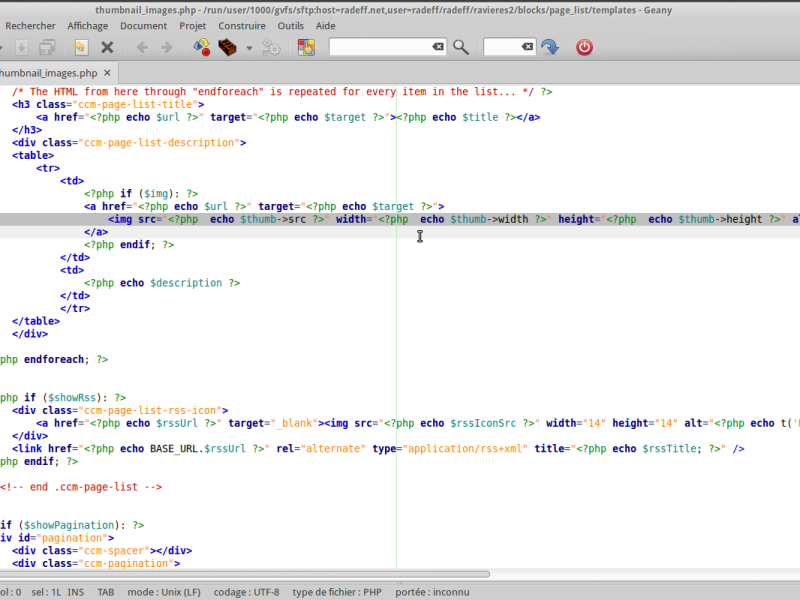Quit Geany with the red power icon

pos(585,47)
